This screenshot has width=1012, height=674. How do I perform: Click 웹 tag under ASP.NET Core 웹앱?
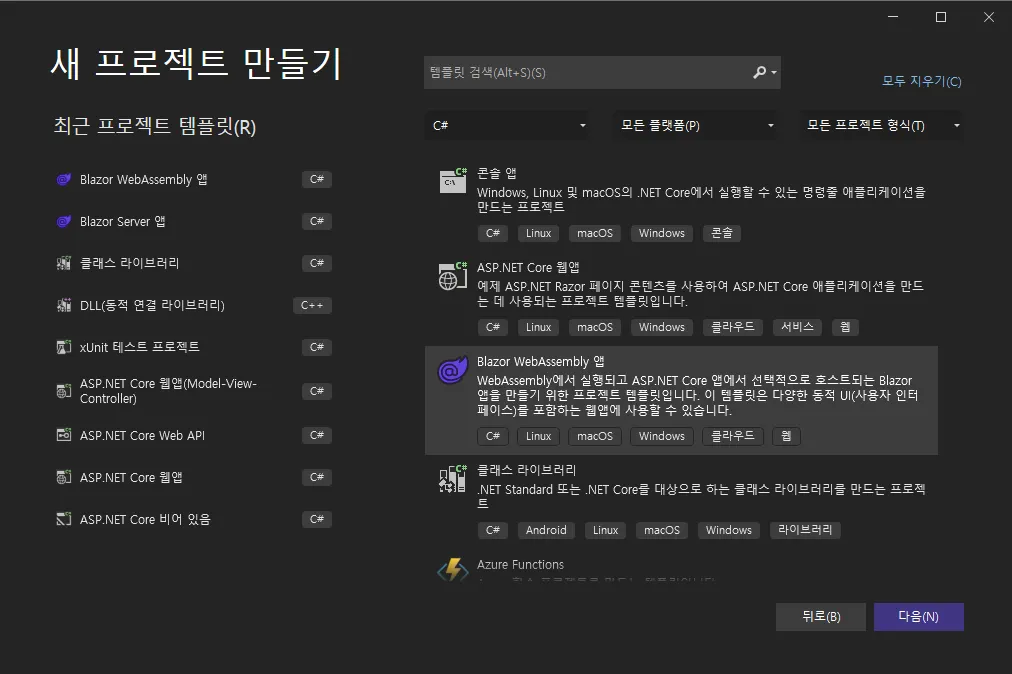(x=845, y=327)
